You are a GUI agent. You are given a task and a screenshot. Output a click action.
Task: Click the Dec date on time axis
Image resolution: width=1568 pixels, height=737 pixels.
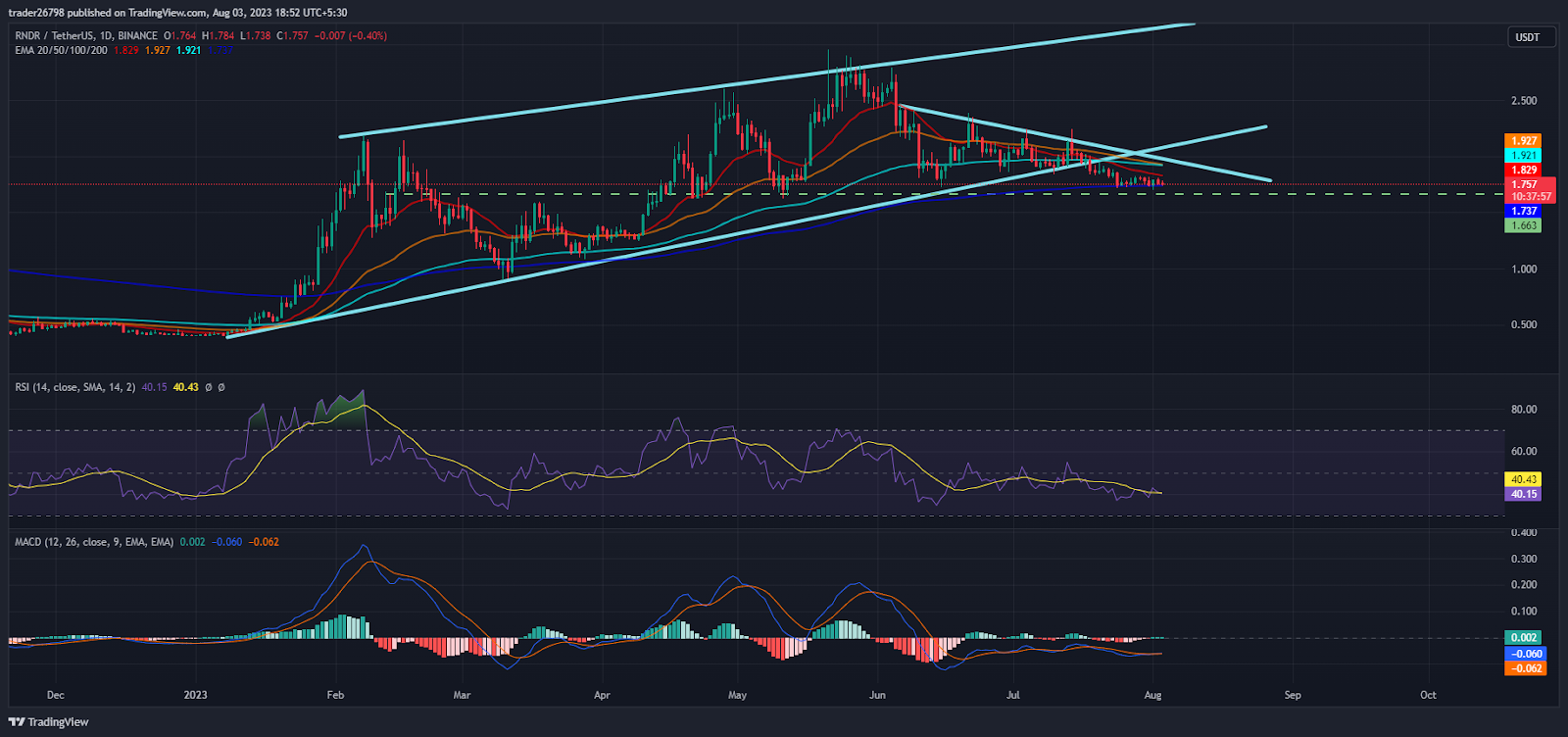pos(55,695)
